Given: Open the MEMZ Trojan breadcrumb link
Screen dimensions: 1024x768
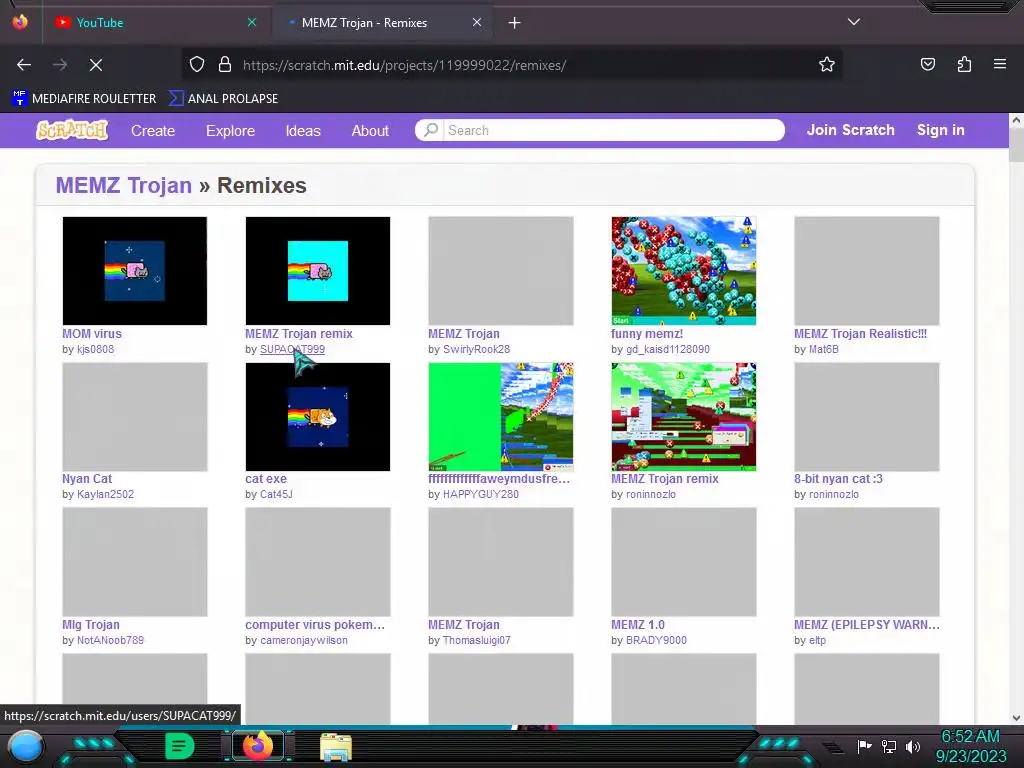Looking at the screenshot, I should tap(124, 185).
